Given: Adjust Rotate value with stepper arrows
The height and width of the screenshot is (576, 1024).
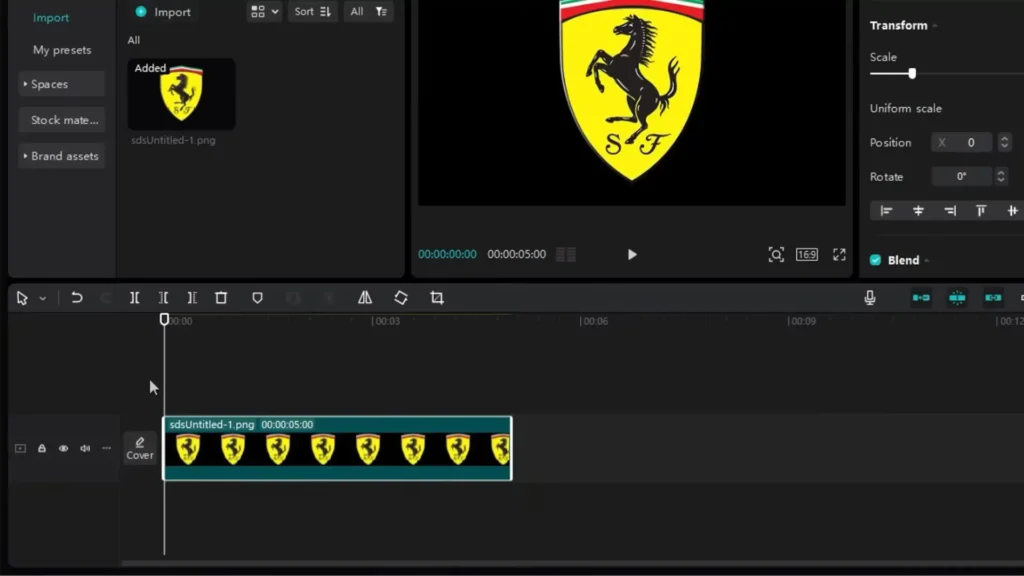Looking at the screenshot, I should pyautogui.click(x=1000, y=176).
